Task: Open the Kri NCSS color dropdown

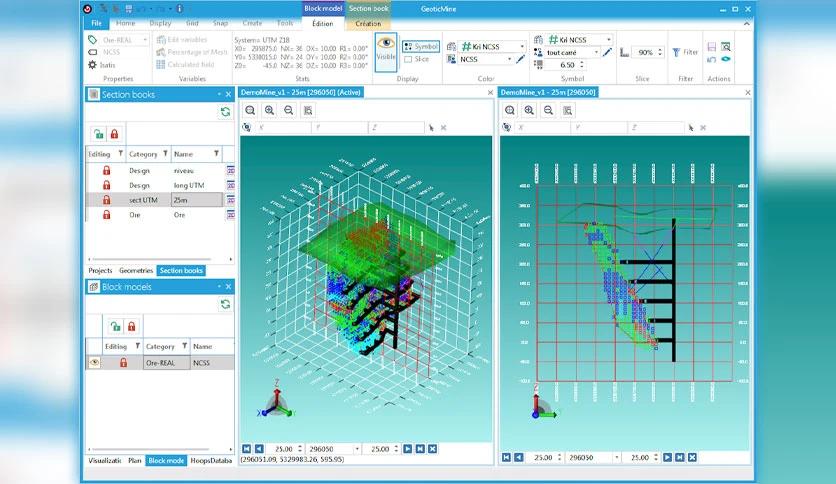Action: pos(522,46)
